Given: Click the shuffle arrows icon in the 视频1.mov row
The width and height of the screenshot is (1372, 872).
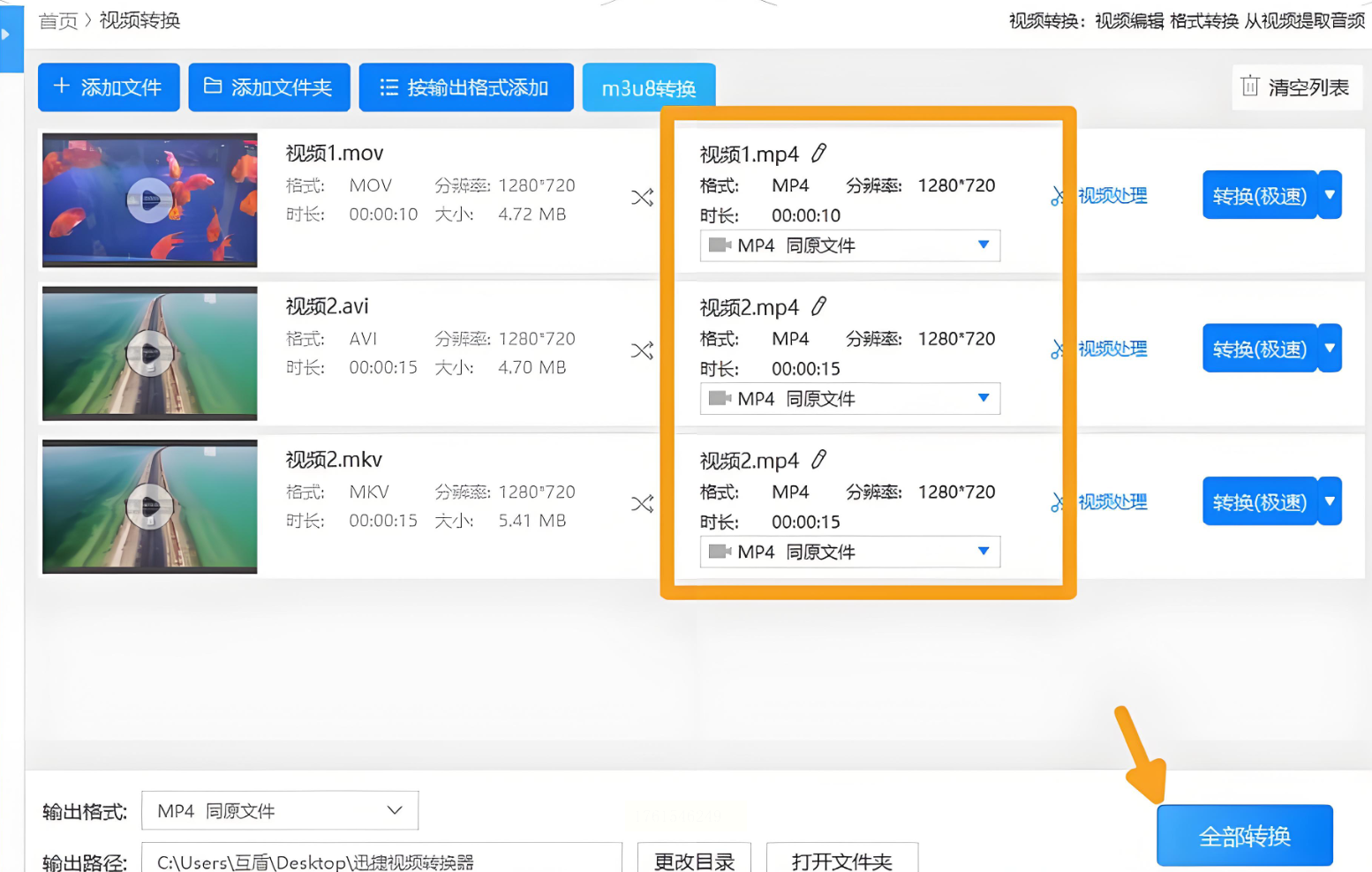Looking at the screenshot, I should tap(642, 198).
